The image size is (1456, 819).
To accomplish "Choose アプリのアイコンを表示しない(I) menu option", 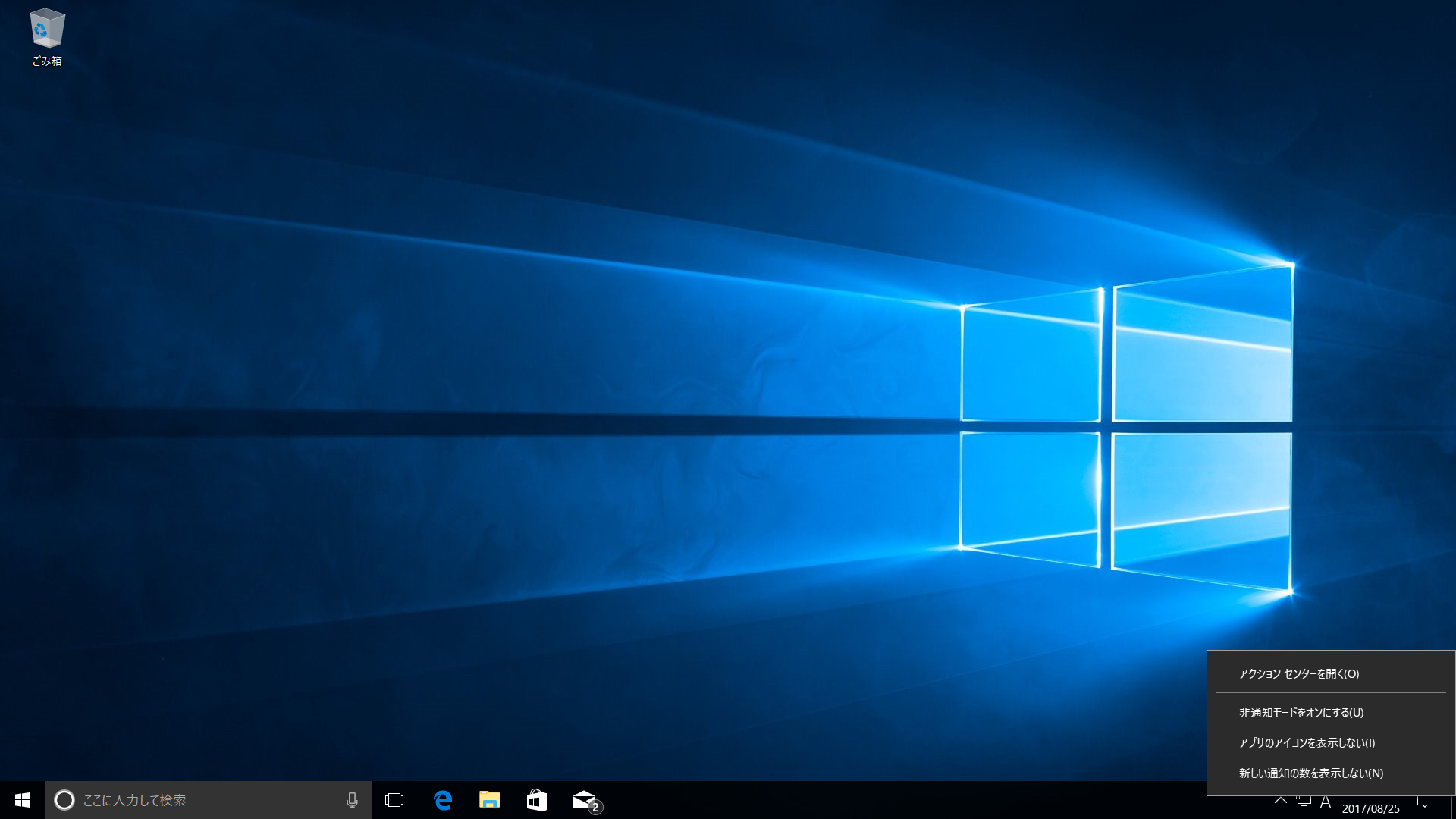I will (1307, 743).
